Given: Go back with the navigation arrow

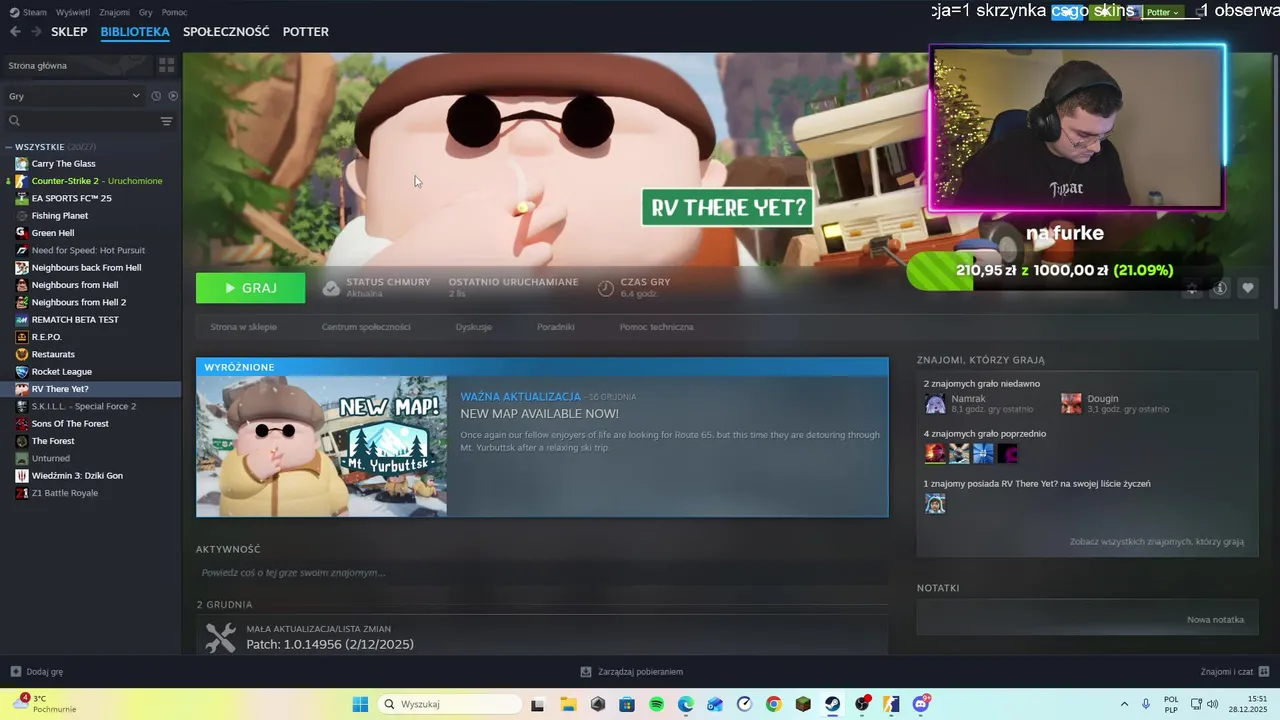Looking at the screenshot, I should coord(15,32).
